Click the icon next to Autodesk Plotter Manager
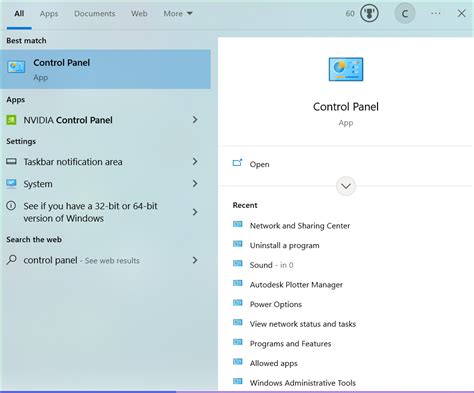This screenshot has width=474, height=393. [x=238, y=283]
